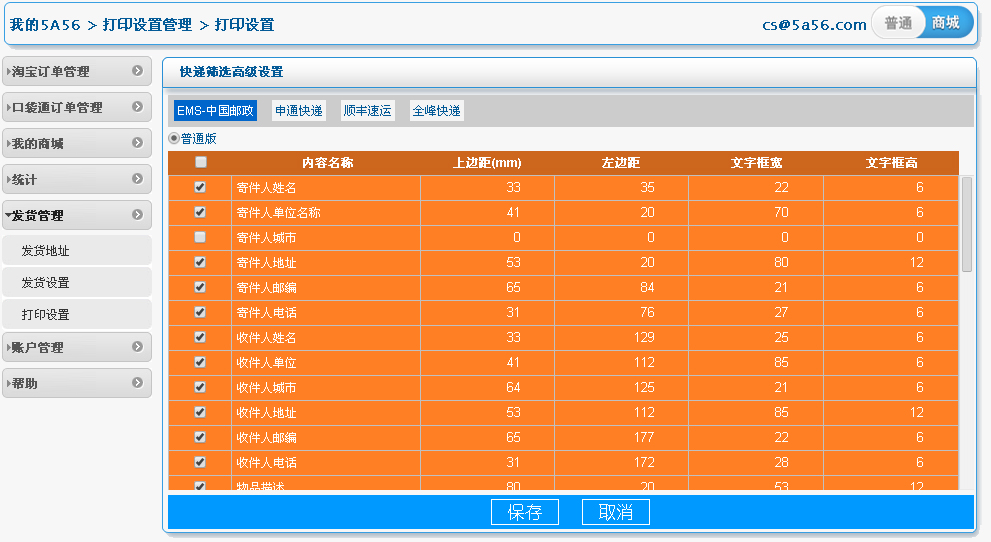Select the 普通版 radio button
991x542 pixels.
pyautogui.click(x=174, y=139)
